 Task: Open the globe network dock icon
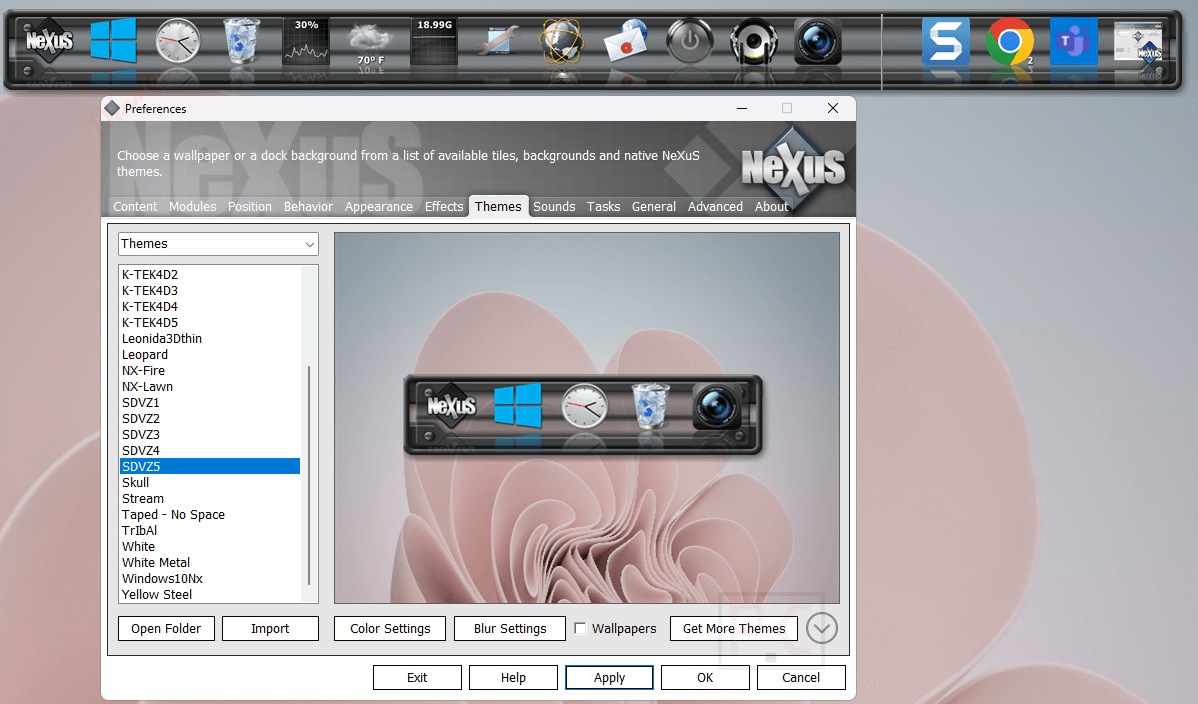click(561, 42)
